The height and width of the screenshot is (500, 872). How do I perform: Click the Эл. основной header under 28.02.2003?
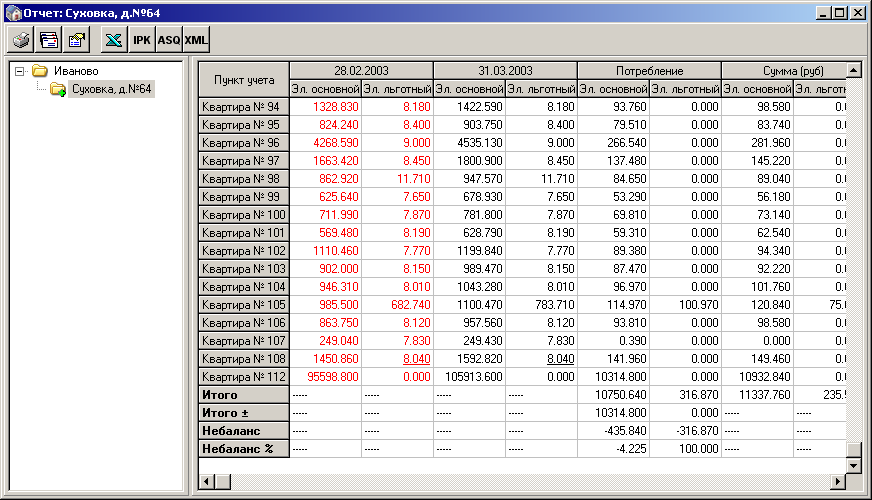tap(325, 89)
